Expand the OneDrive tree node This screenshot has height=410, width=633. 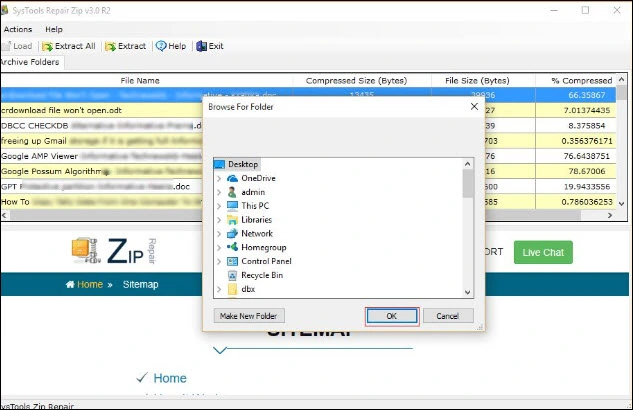[219, 178]
